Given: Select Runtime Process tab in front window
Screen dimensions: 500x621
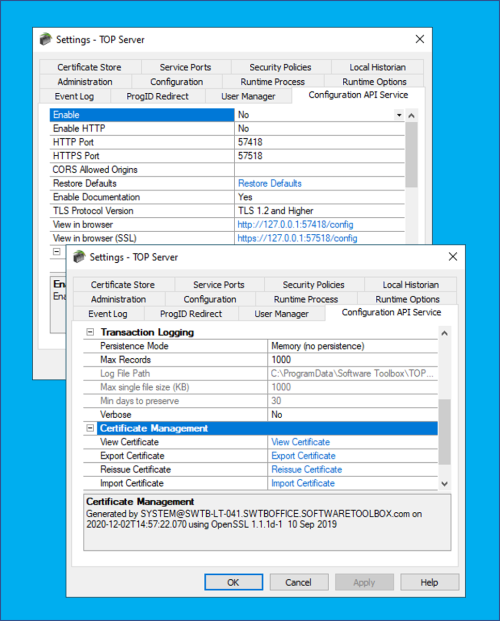Looking at the screenshot, I should (x=306, y=299).
